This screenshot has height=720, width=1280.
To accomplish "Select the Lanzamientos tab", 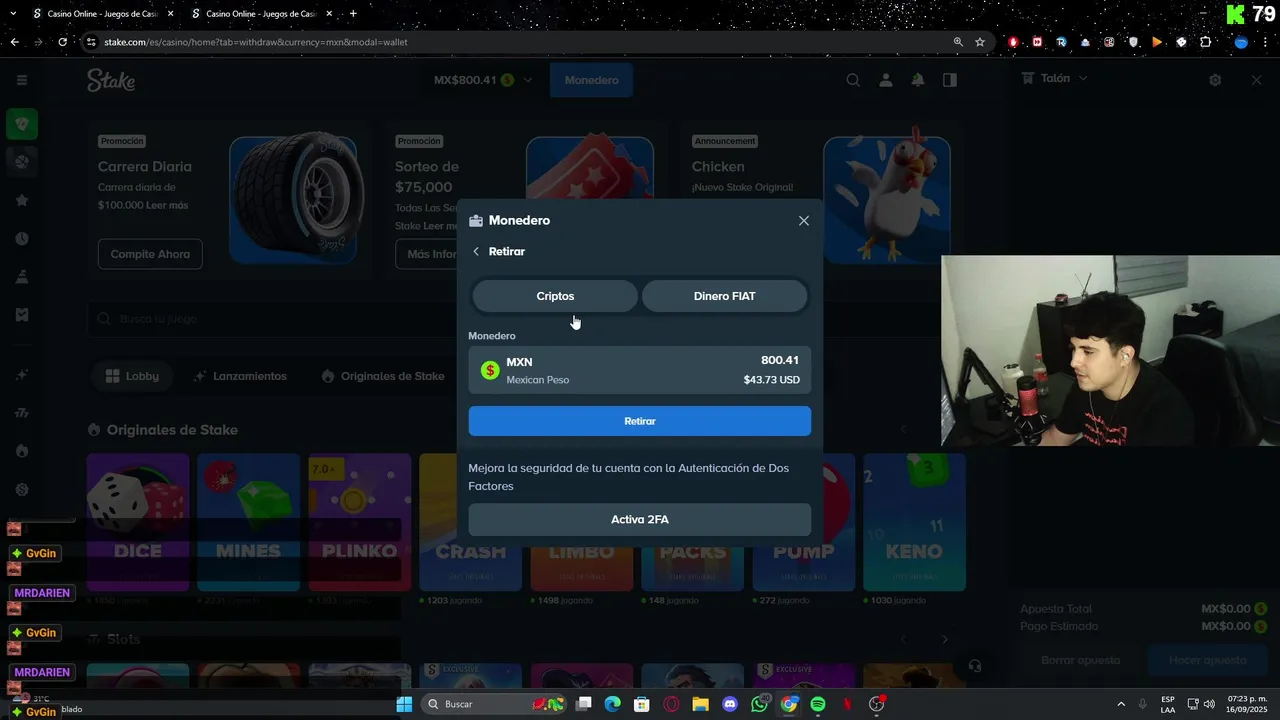I will click(x=241, y=376).
